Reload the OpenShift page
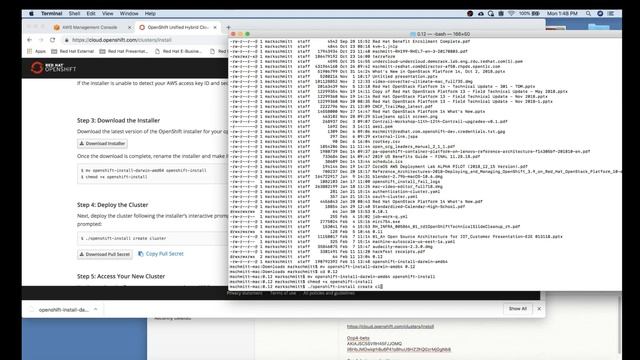Viewport: 640px width, 360px height. click(x=53, y=40)
